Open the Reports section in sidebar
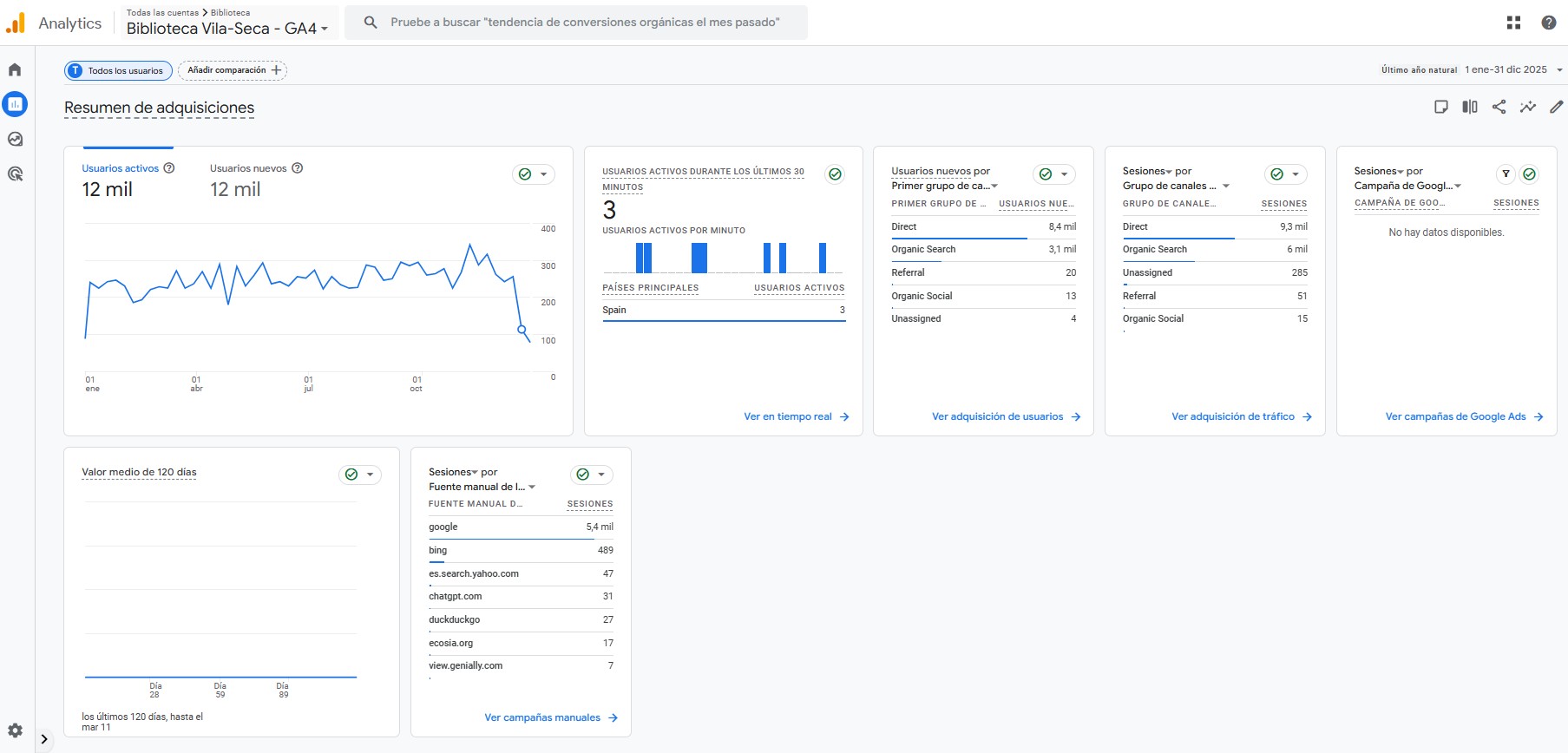This screenshot has height=753, width=1568. pyautogui.click(x=15, y=104)
